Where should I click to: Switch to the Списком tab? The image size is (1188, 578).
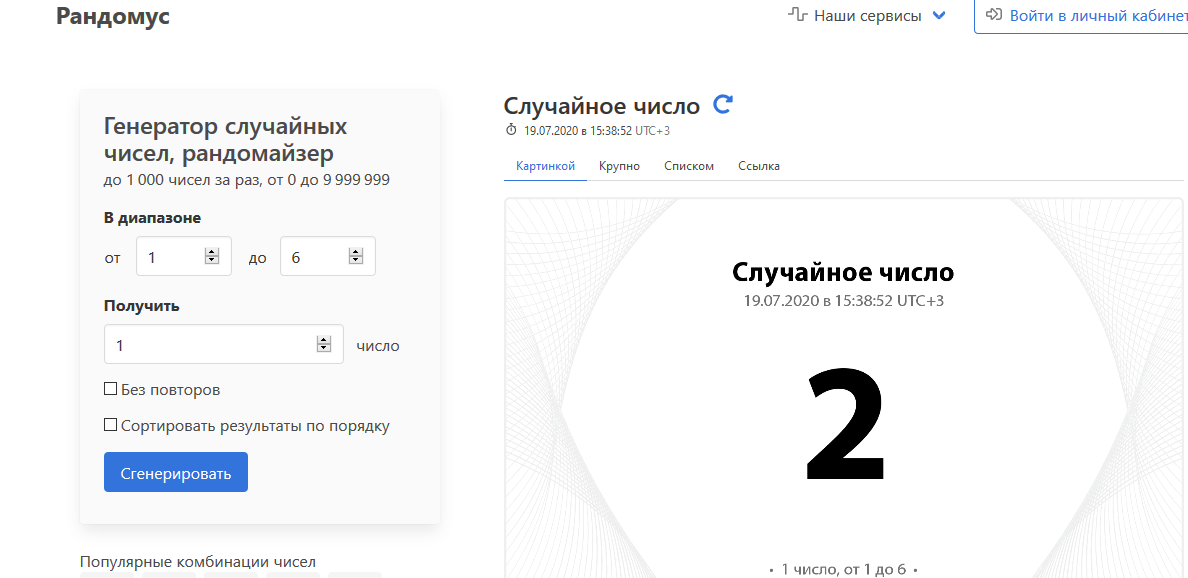pyautogui.click(x=689, y=166)
